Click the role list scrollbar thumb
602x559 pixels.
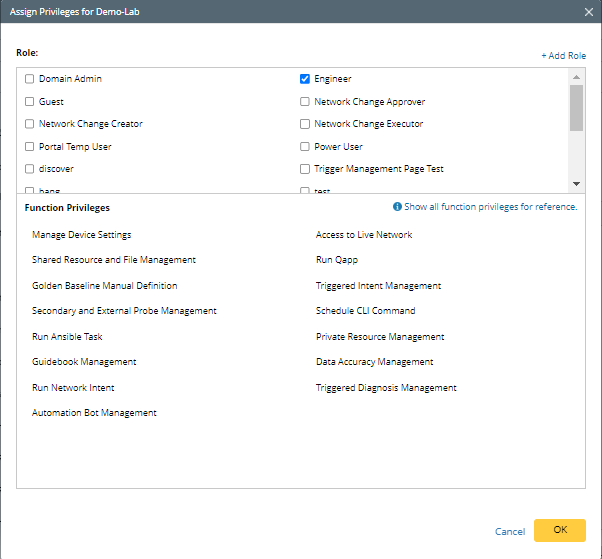point(576,108)
